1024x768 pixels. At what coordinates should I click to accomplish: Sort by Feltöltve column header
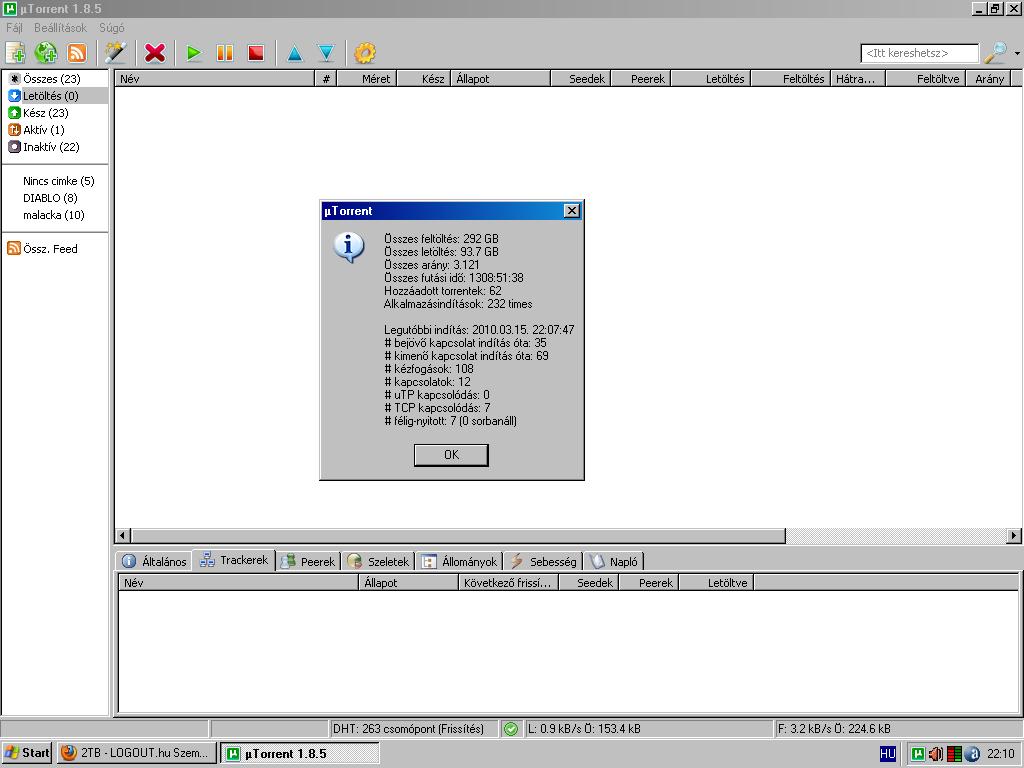925,78
